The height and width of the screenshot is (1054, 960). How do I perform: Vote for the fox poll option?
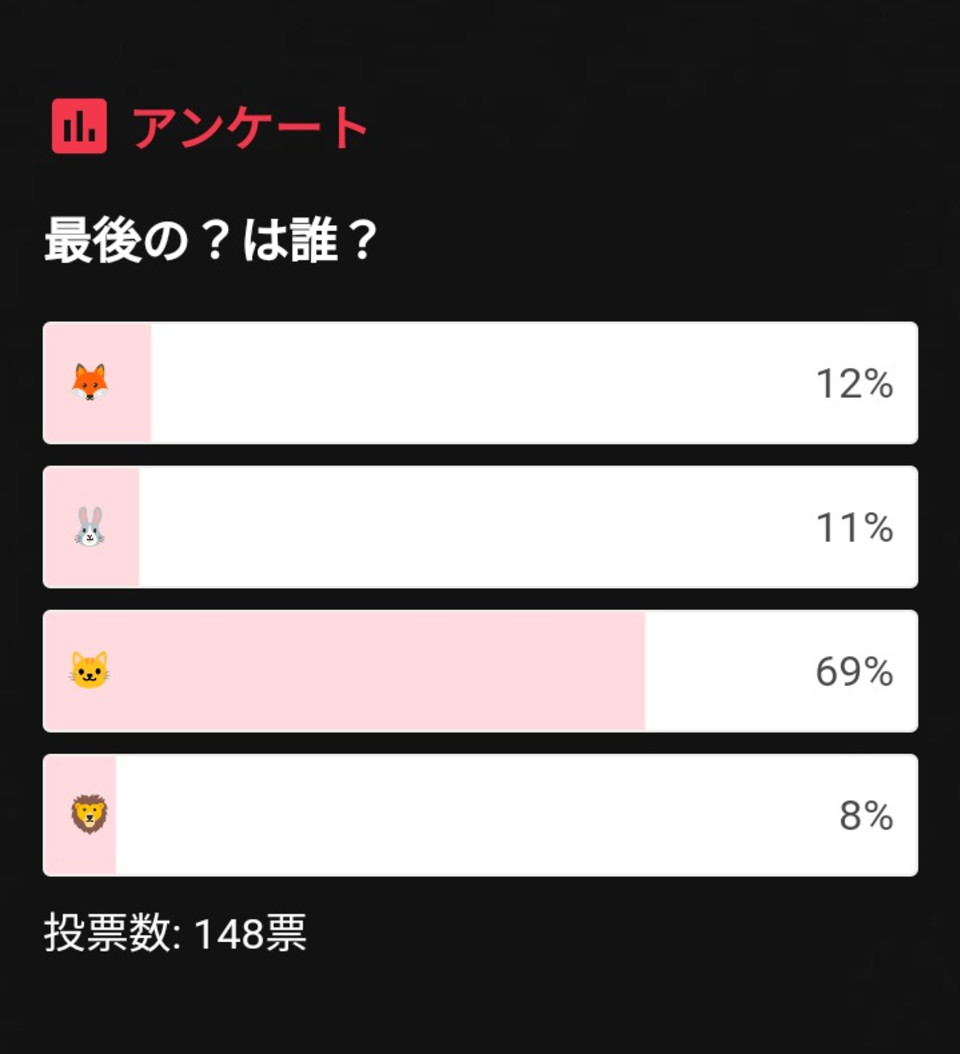click(481, 382)
